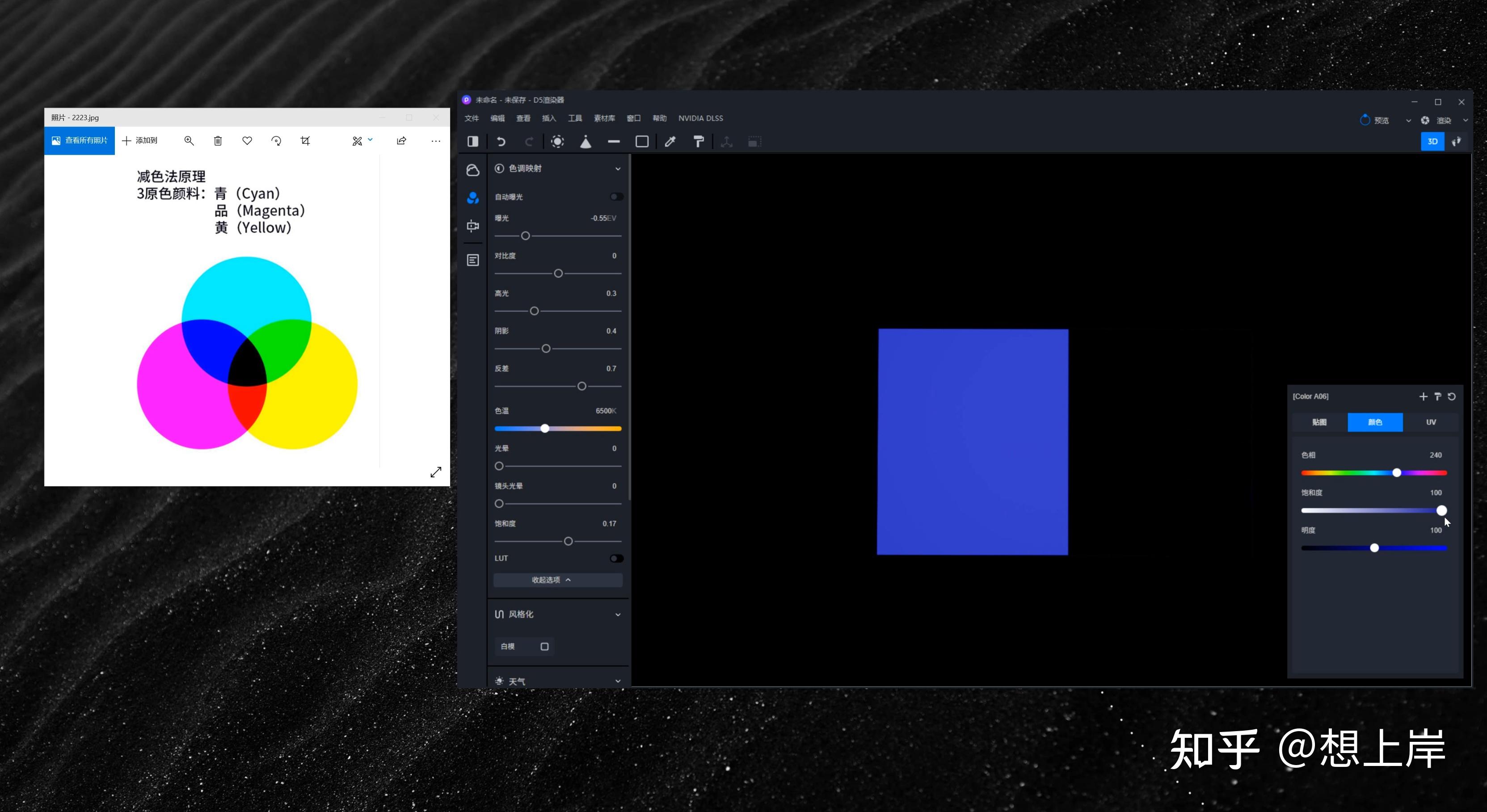Open the weather cloud sidebar panel
This screenshot has height=812, width=1487.
[x=473, y=170]
